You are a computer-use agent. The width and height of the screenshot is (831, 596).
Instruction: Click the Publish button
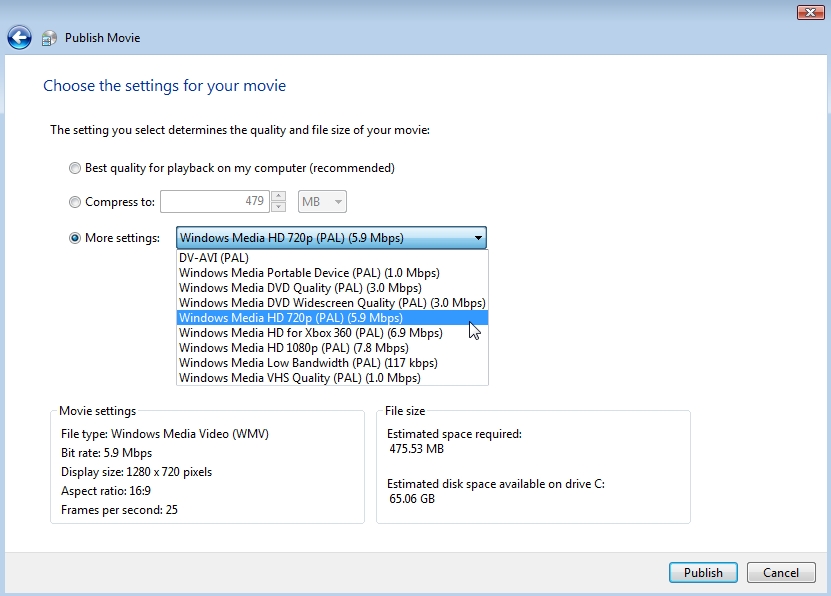click(703, 573)
